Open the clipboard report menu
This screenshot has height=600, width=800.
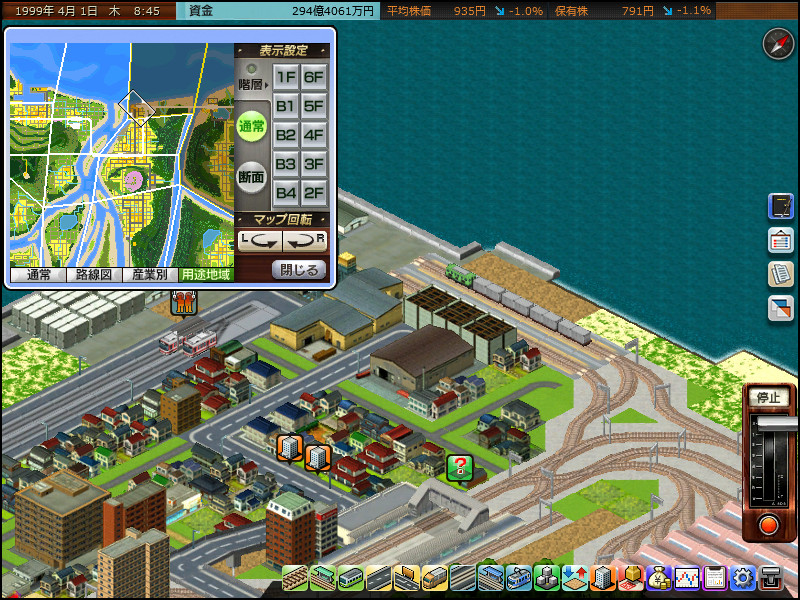tap(715, 578)
